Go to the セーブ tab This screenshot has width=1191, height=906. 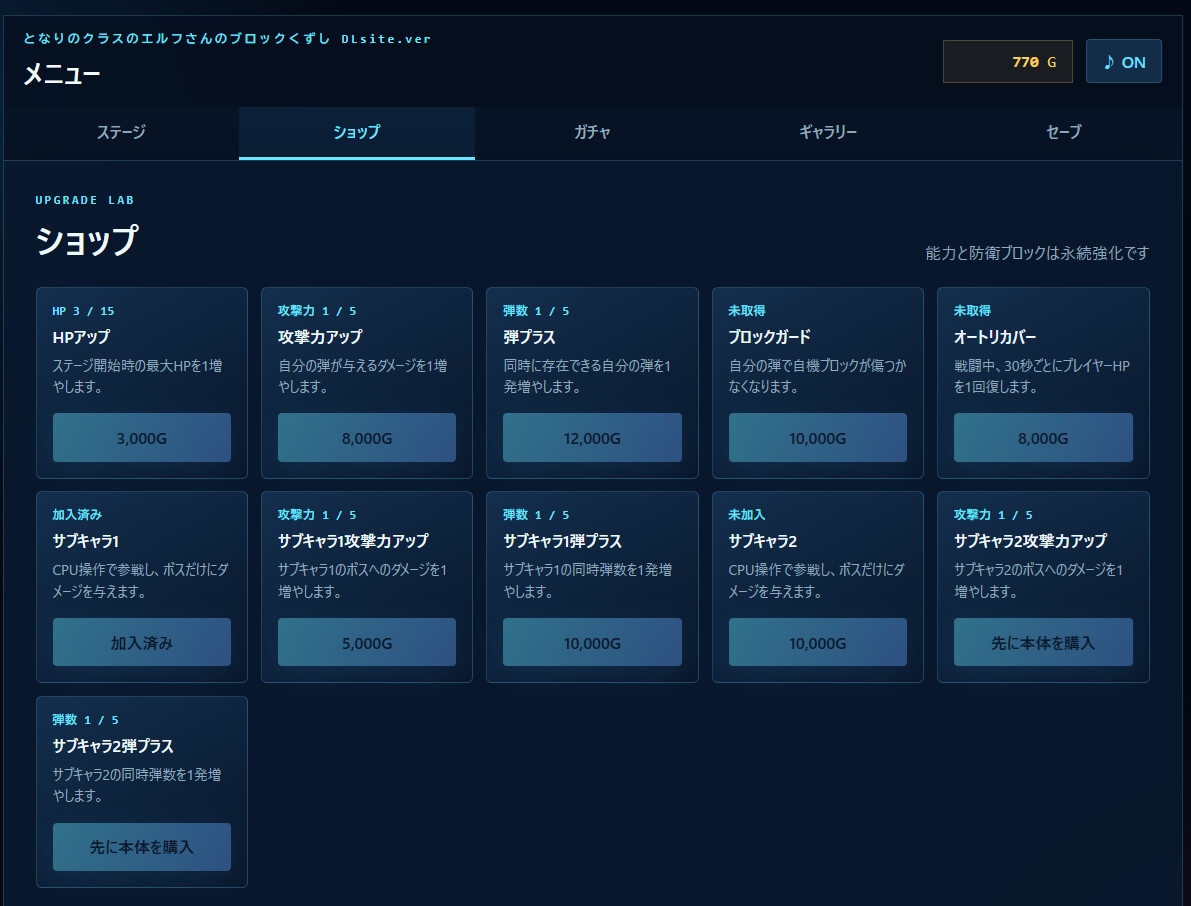[x=1063, y=132]
